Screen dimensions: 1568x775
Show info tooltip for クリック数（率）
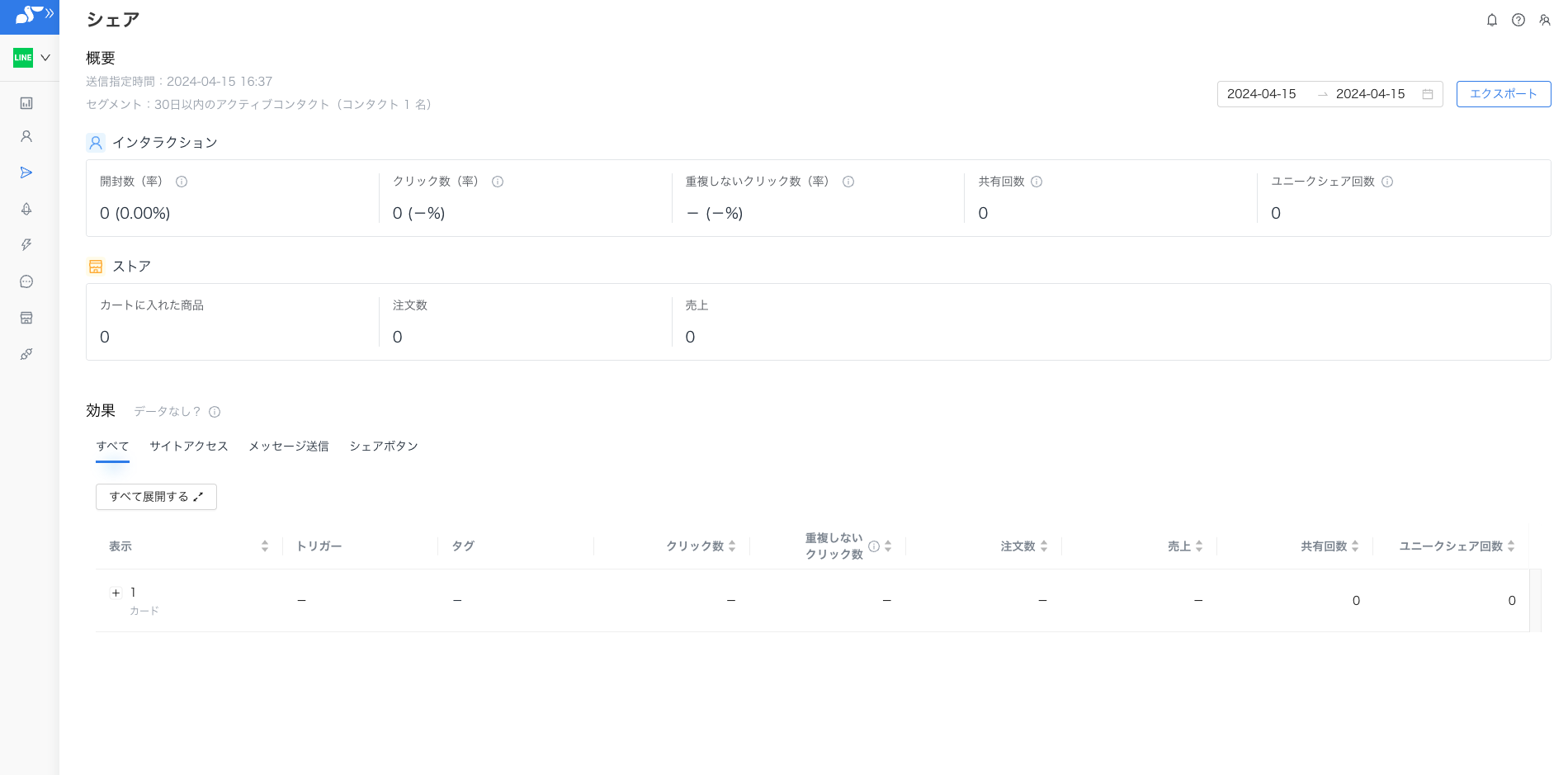(x=498, y=182)
